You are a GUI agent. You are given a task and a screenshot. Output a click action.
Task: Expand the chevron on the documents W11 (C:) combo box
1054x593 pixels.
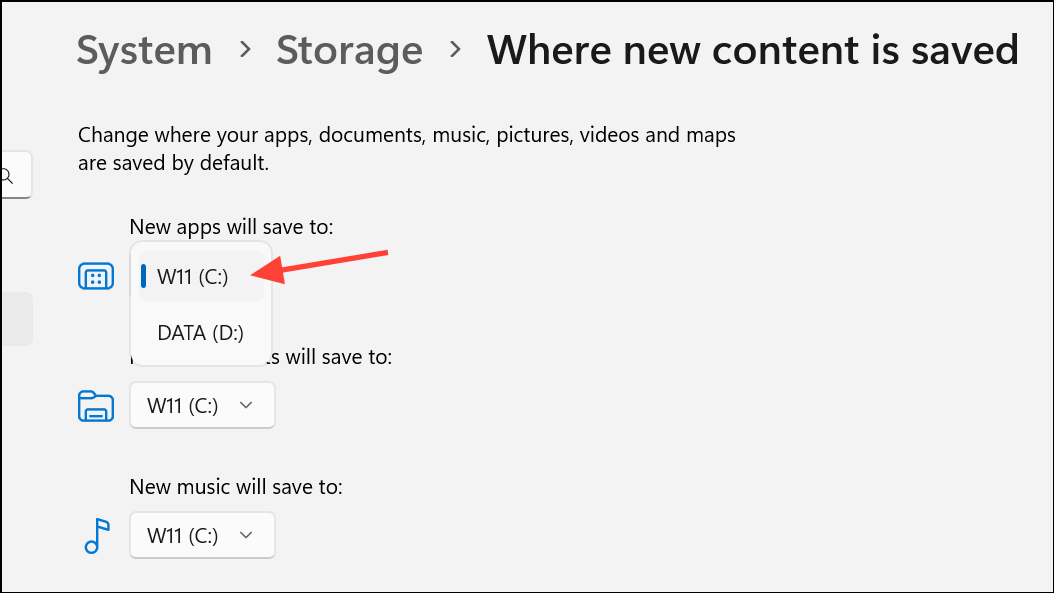pyautogui.click(x=246, y=405)
